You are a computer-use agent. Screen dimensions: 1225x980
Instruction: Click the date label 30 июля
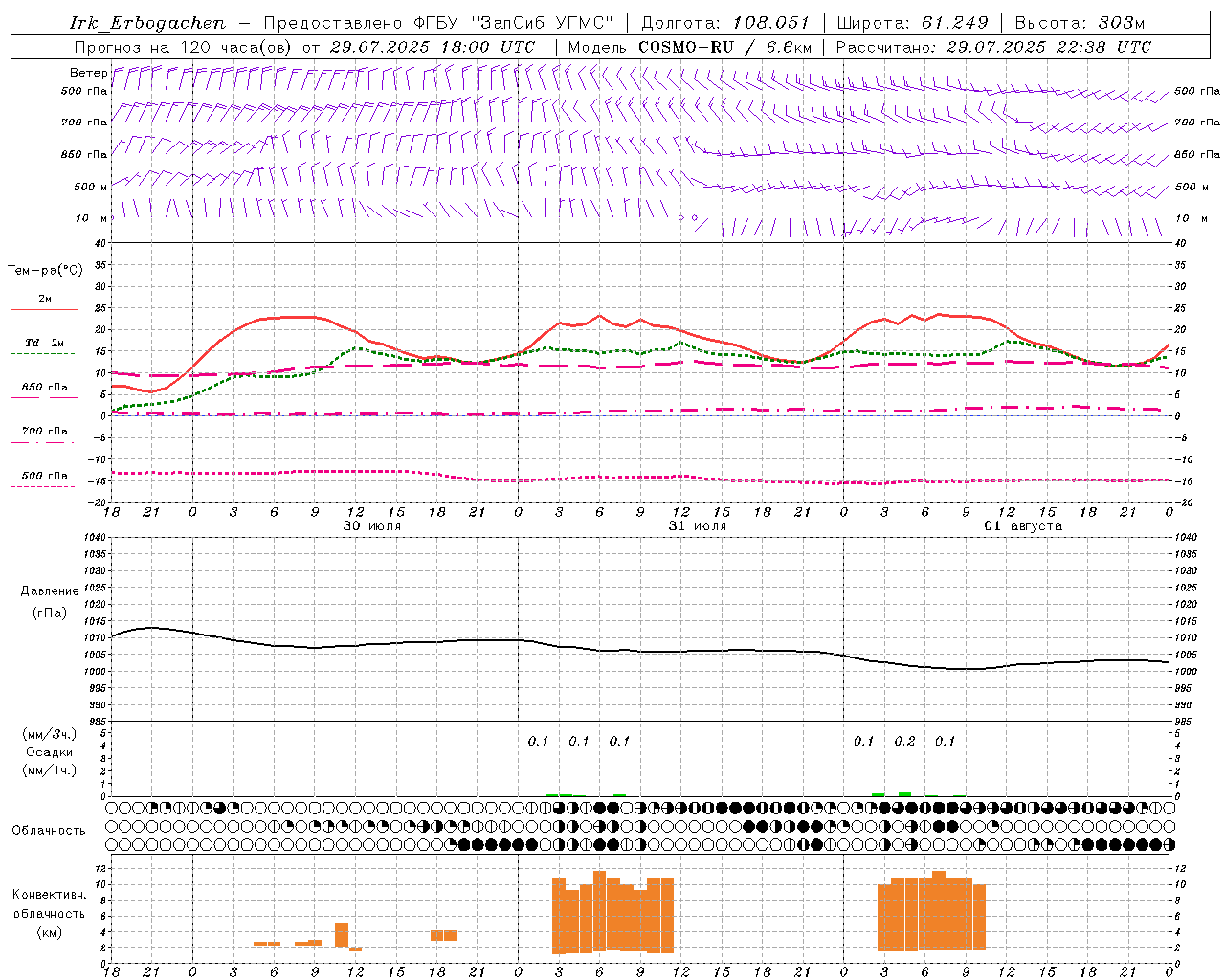[372, 526]
